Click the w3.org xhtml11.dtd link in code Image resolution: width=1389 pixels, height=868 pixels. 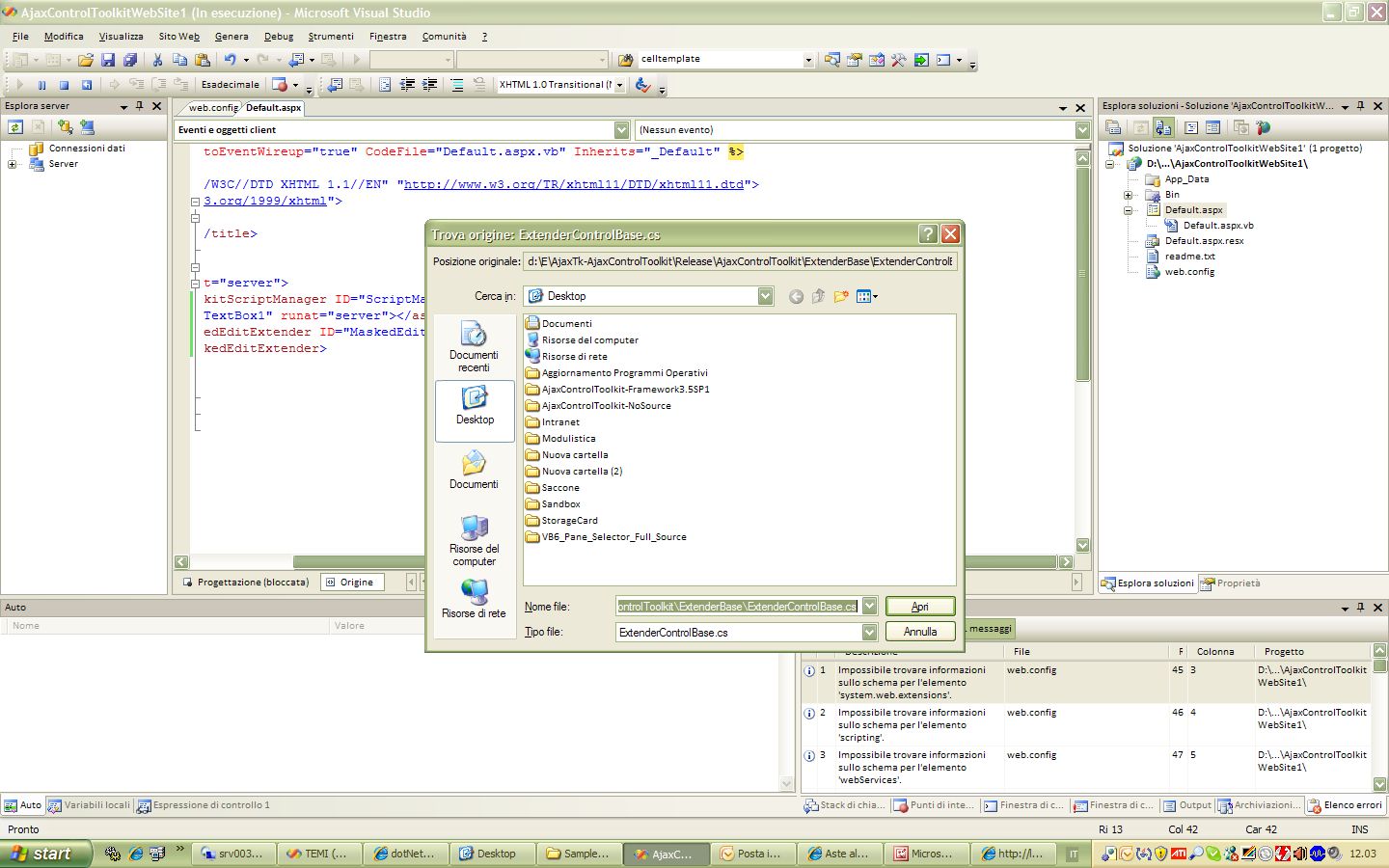574,184
